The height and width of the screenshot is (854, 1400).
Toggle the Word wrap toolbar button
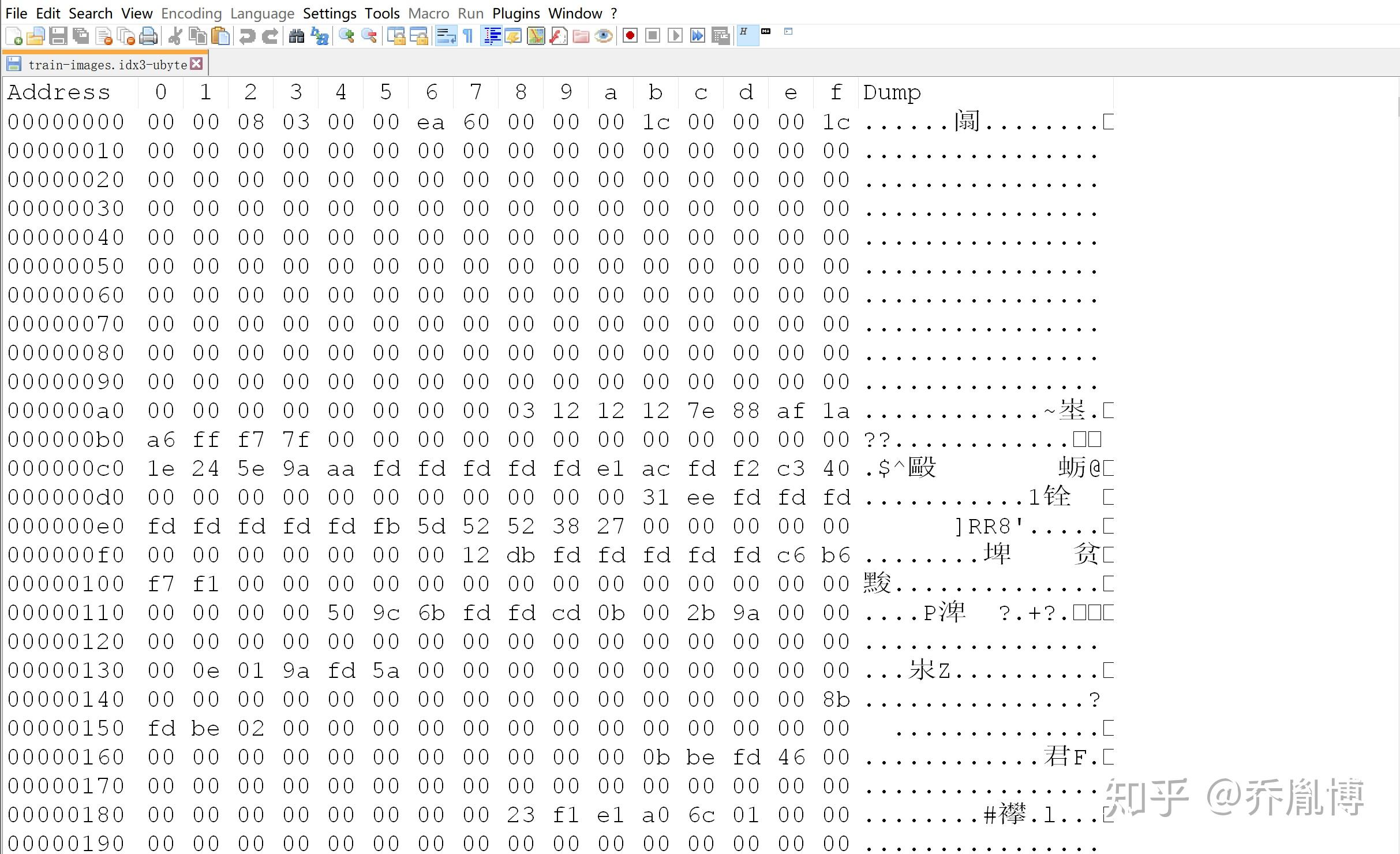[x=446, y=36]
